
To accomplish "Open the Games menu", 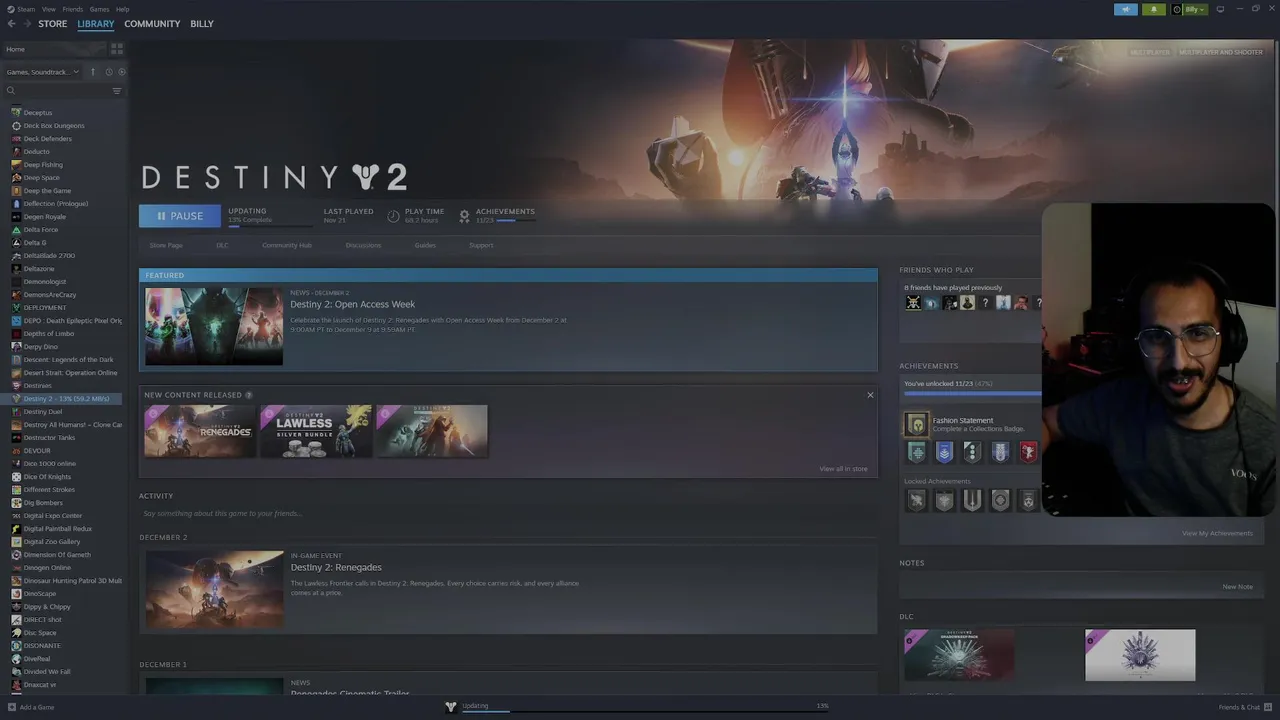I will pyautogui.click(x=99, y=9).
